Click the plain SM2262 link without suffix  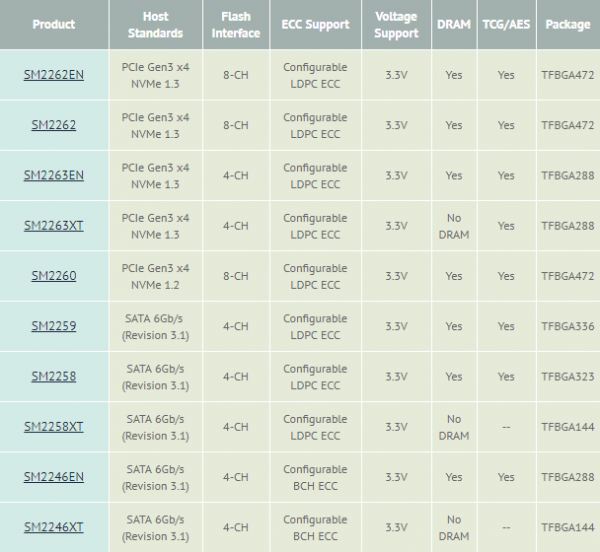click(x=54, y=125)
